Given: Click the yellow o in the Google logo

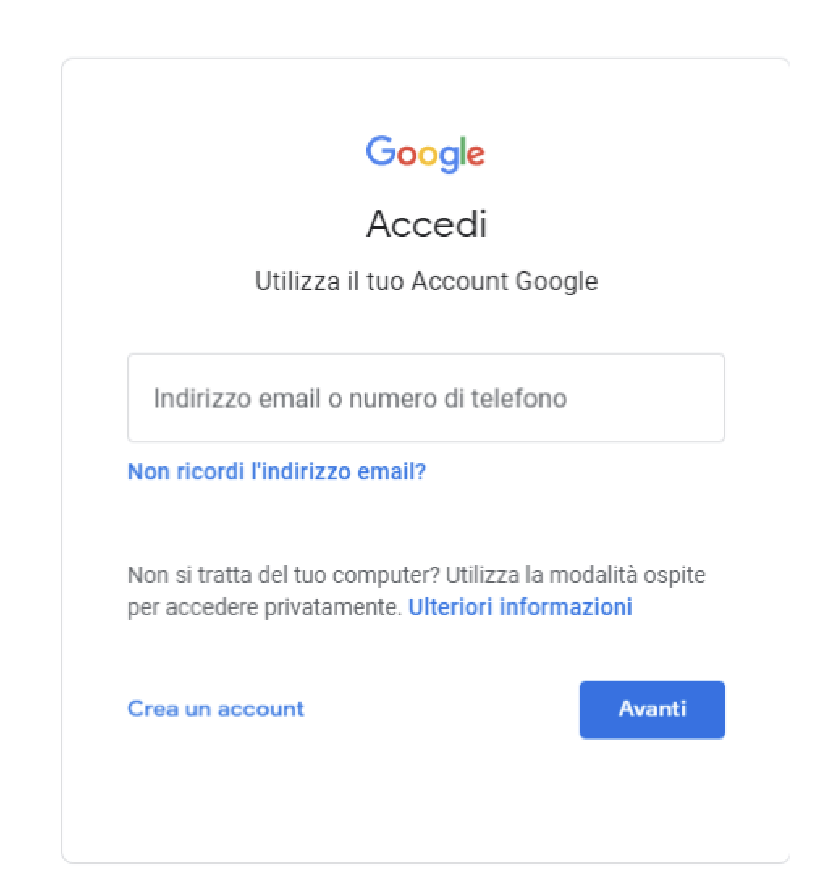Looking at the screenshot, I should point(429,155).
